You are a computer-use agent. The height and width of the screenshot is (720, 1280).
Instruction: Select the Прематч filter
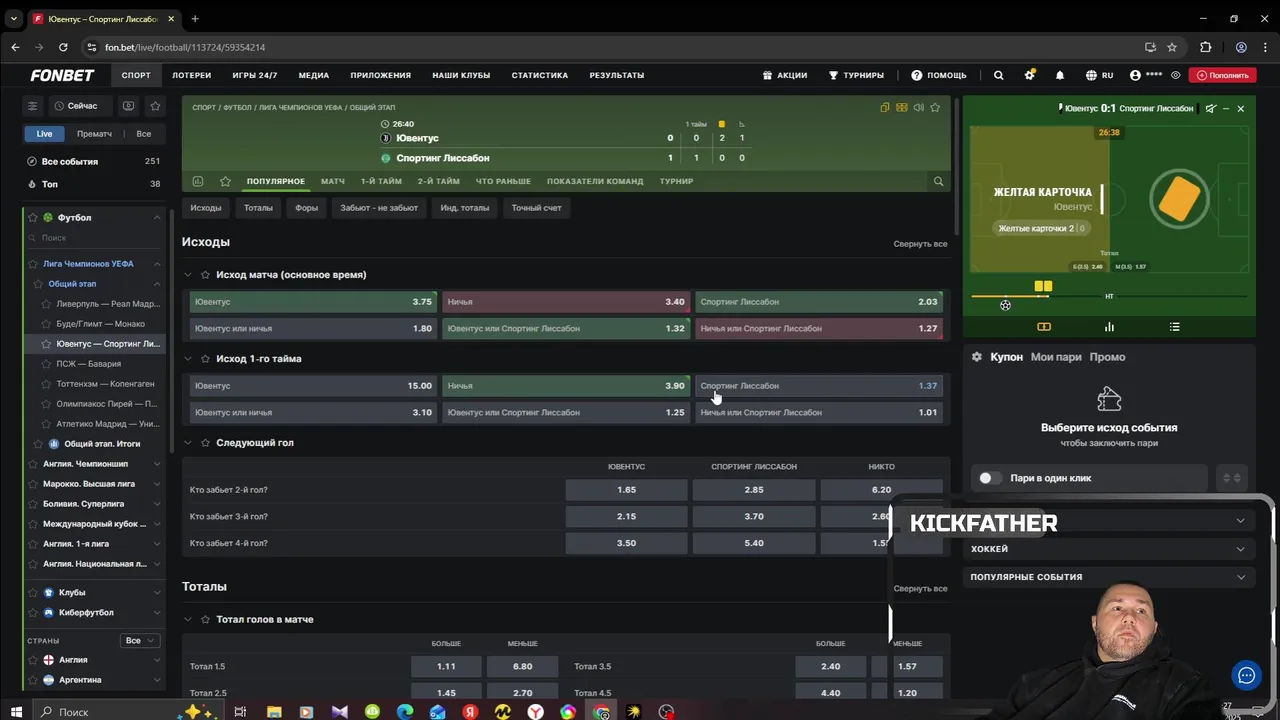tap(94, 134)
